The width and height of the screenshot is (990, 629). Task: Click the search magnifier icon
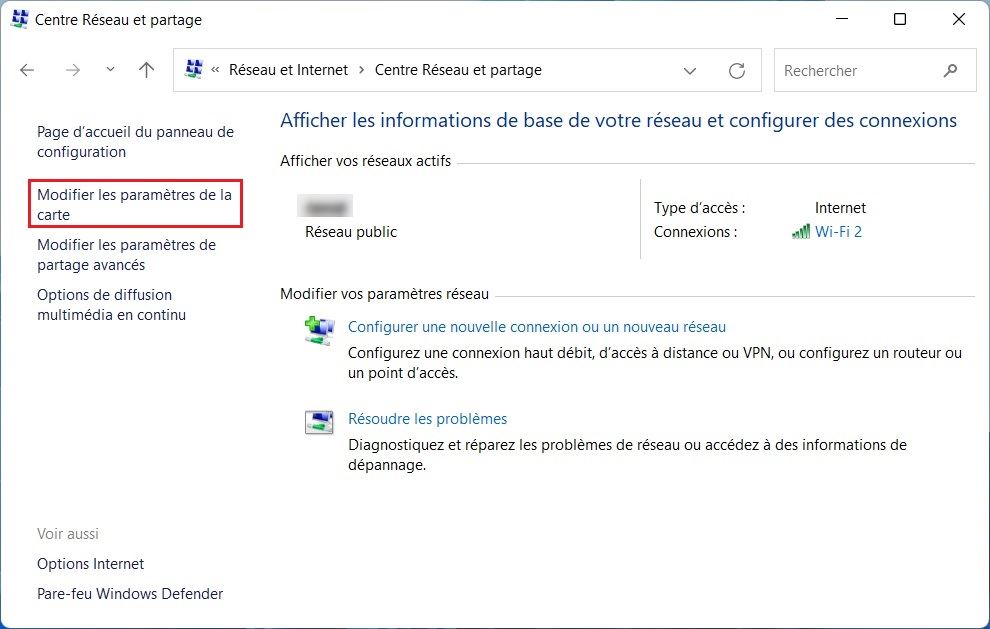(x=950, y=71)
